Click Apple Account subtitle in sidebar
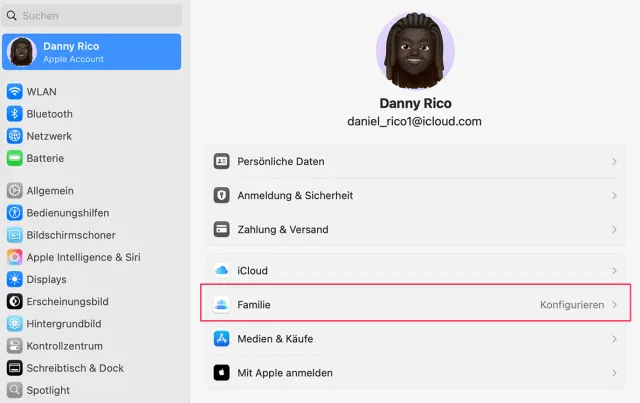This screenshot has width=640, height=403. 73,59
